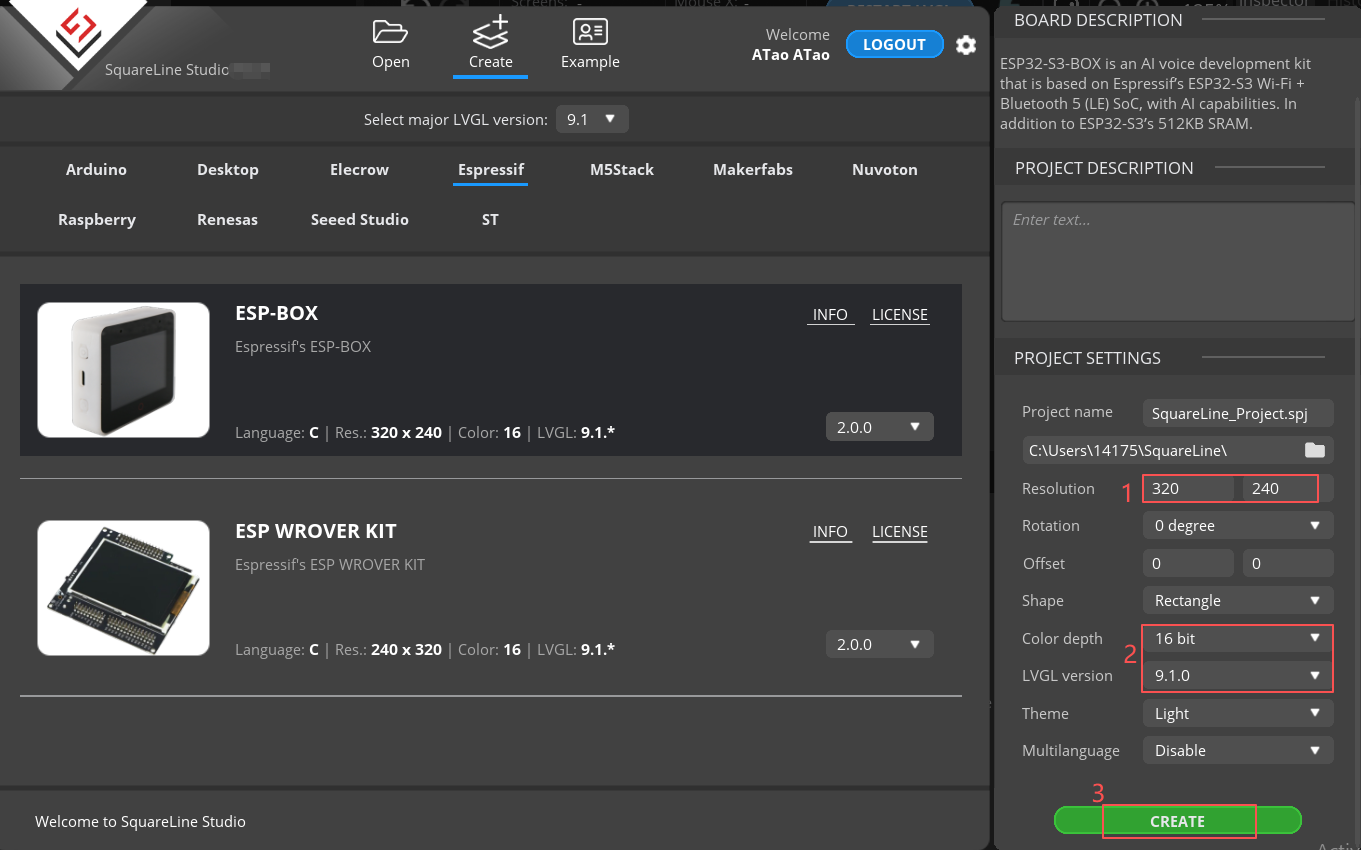Switch to the Desktop board category
The width and height of the screenshot is (1361, 850).
228,170
